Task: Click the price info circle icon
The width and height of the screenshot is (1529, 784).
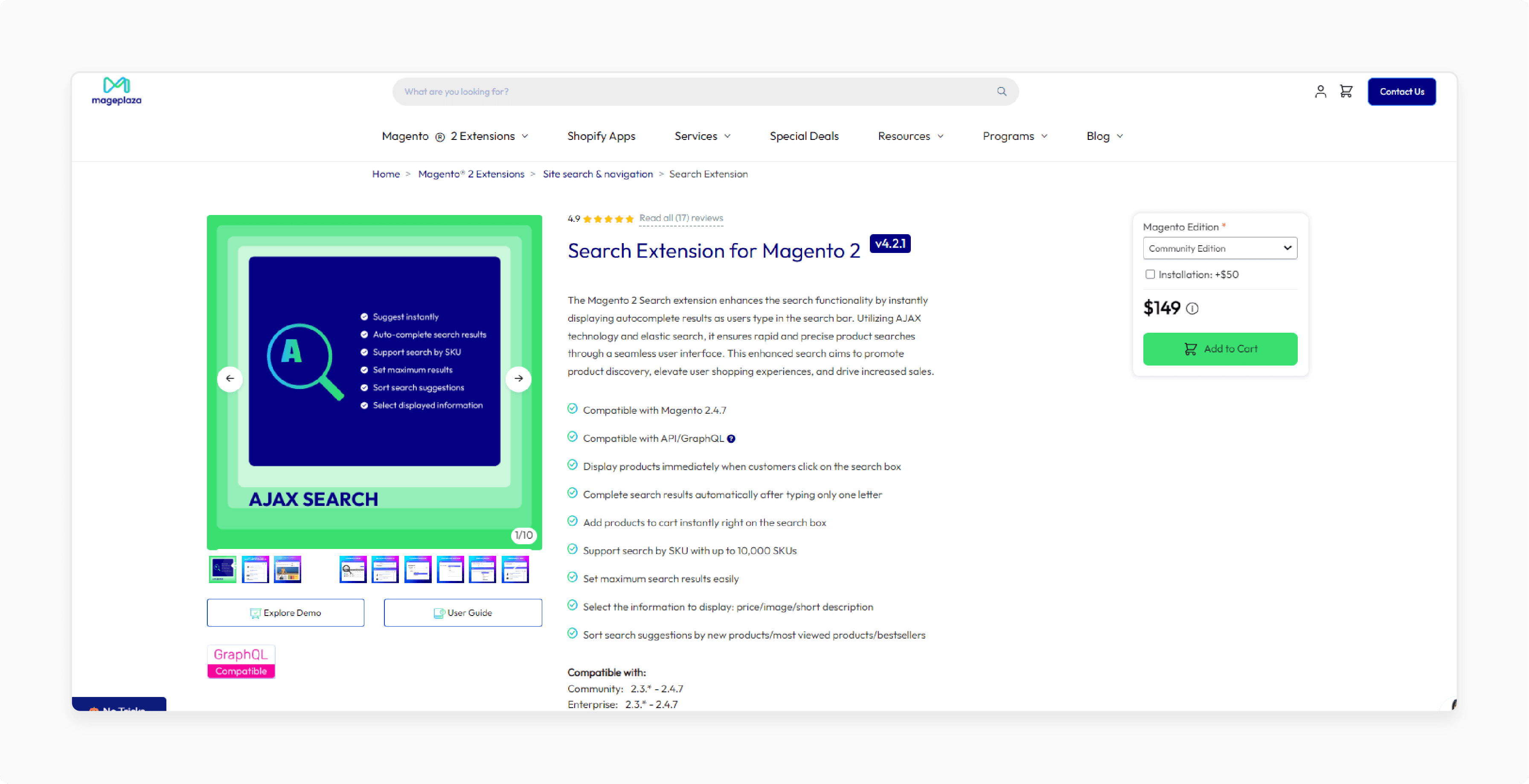Action: 1192,309
